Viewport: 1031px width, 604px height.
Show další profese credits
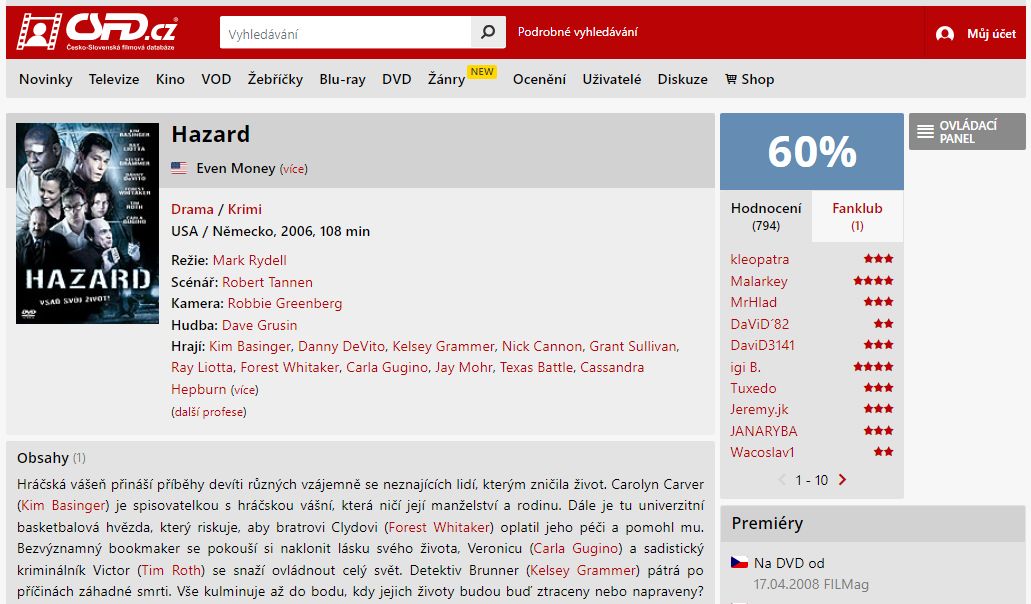pyautogui.click(x=208, y=412)
